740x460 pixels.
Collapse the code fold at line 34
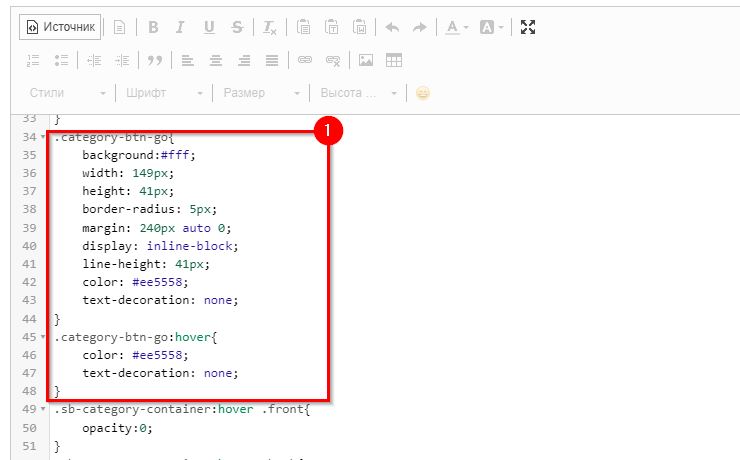pyautogui.click(x=42, y=136)
